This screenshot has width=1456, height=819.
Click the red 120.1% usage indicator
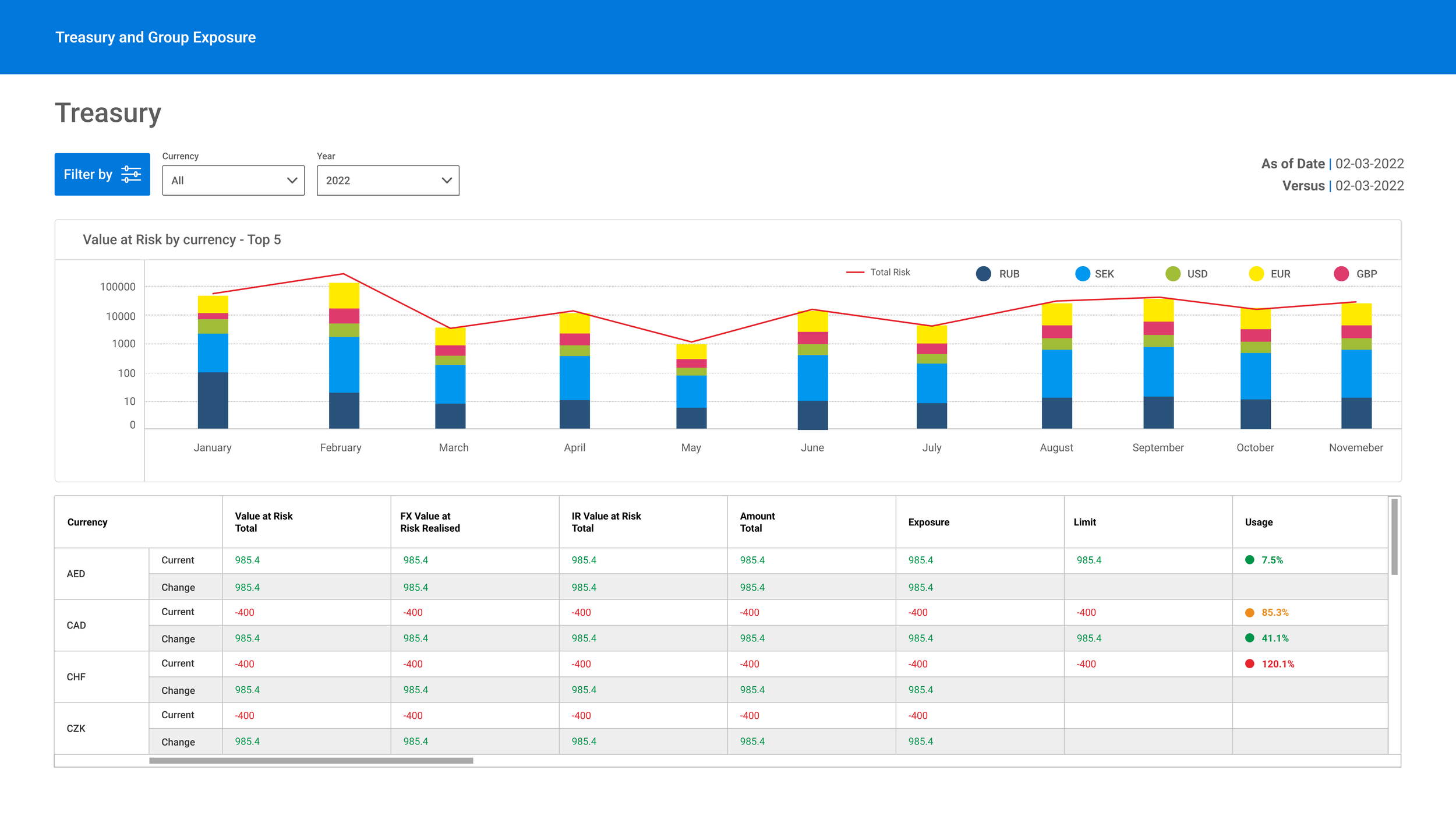click(1249, 663)
